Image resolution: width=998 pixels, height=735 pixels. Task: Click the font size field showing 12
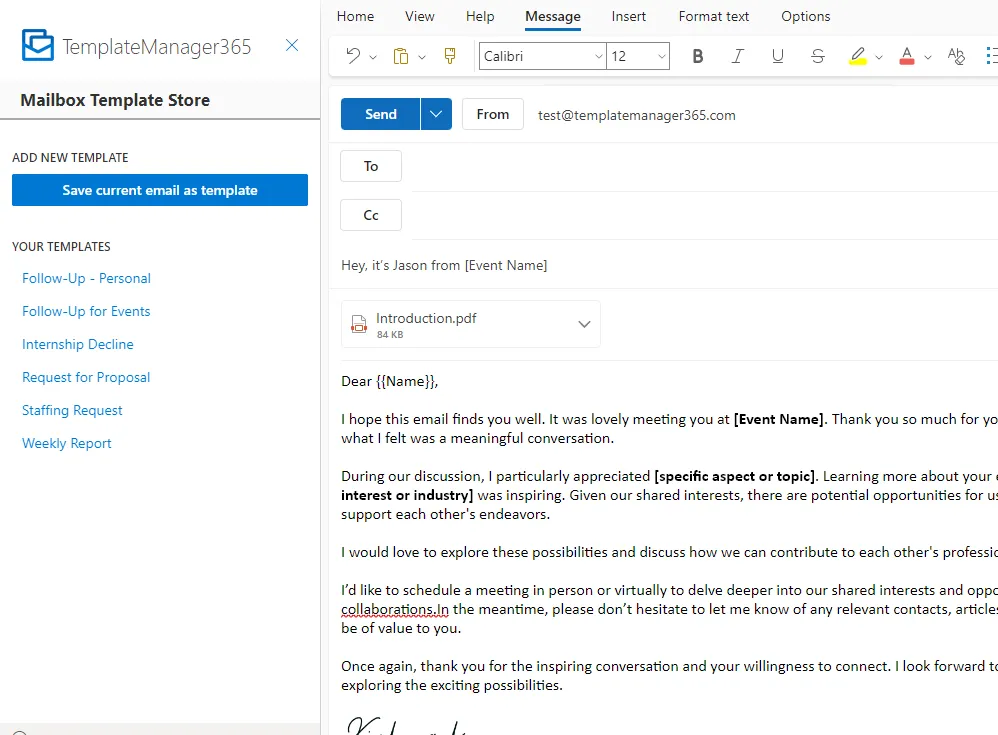(x=630, y=56)
